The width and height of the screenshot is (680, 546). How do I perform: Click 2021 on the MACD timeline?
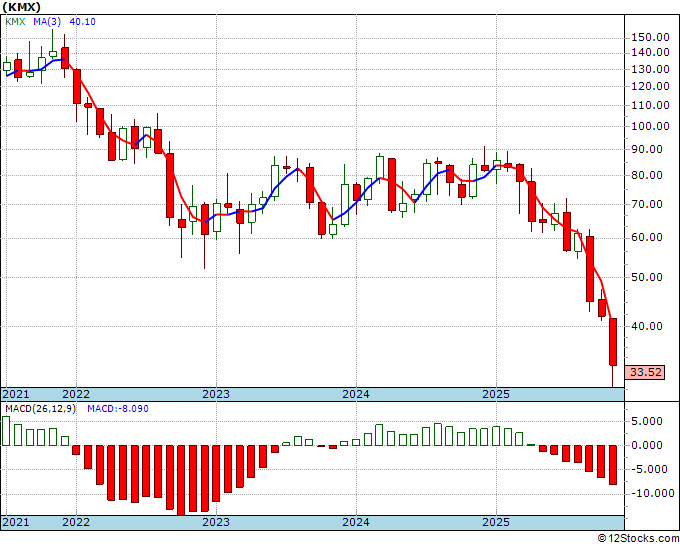click(x=16, y=522)
